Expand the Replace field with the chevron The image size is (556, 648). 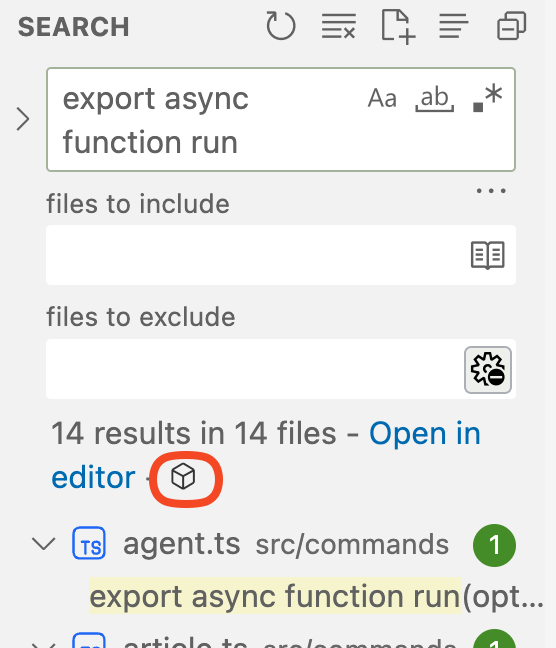[x=23, y=119]
